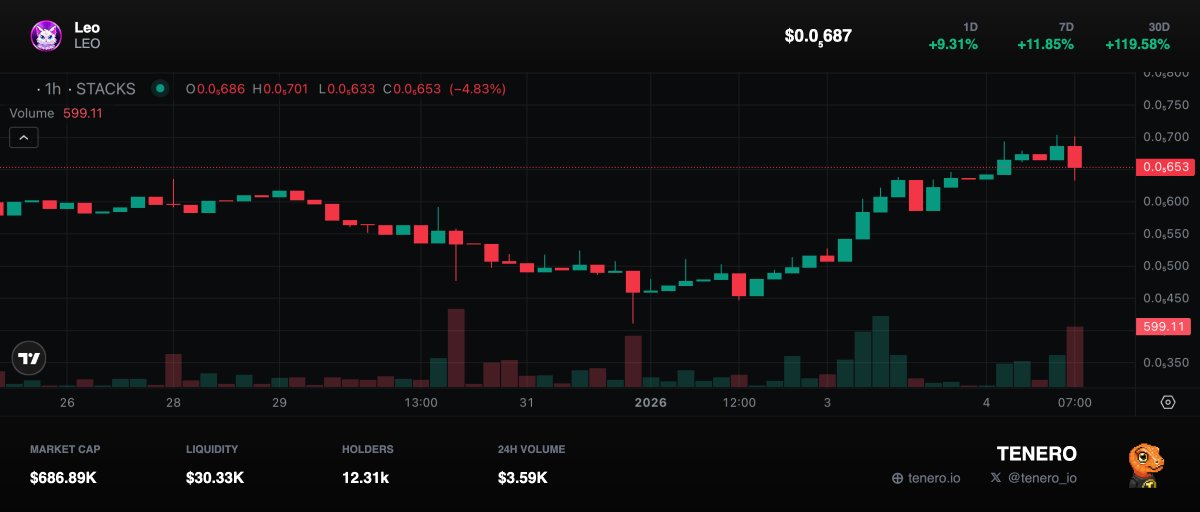Click the 2026 date label on time axis
Image resolution: width=1200 pixels, height=512 pixels.
click(x=650, y=402)
